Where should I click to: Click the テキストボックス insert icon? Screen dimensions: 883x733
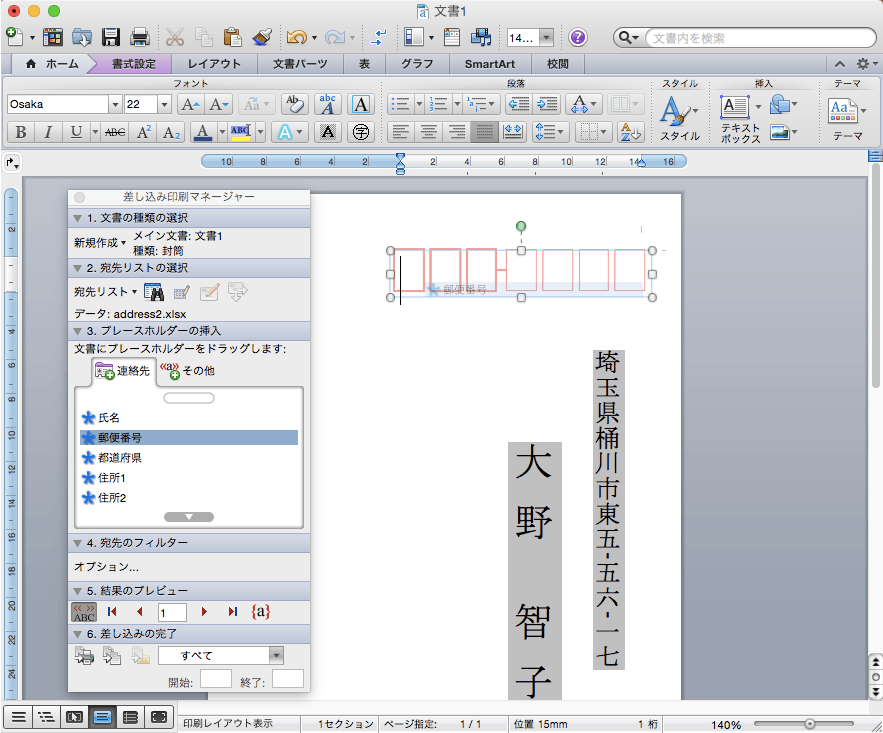[735, 107]
